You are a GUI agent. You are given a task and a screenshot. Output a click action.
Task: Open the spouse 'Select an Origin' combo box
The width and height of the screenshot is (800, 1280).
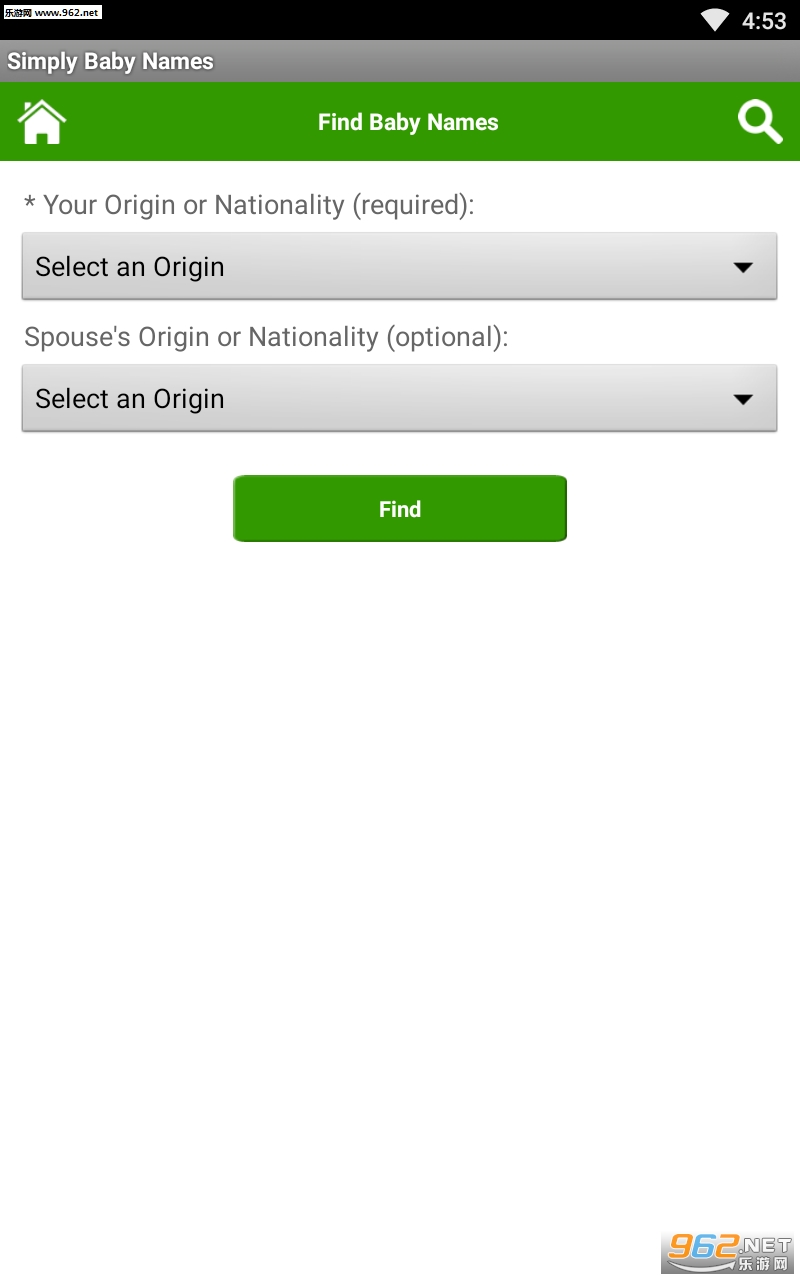point(380,399)
